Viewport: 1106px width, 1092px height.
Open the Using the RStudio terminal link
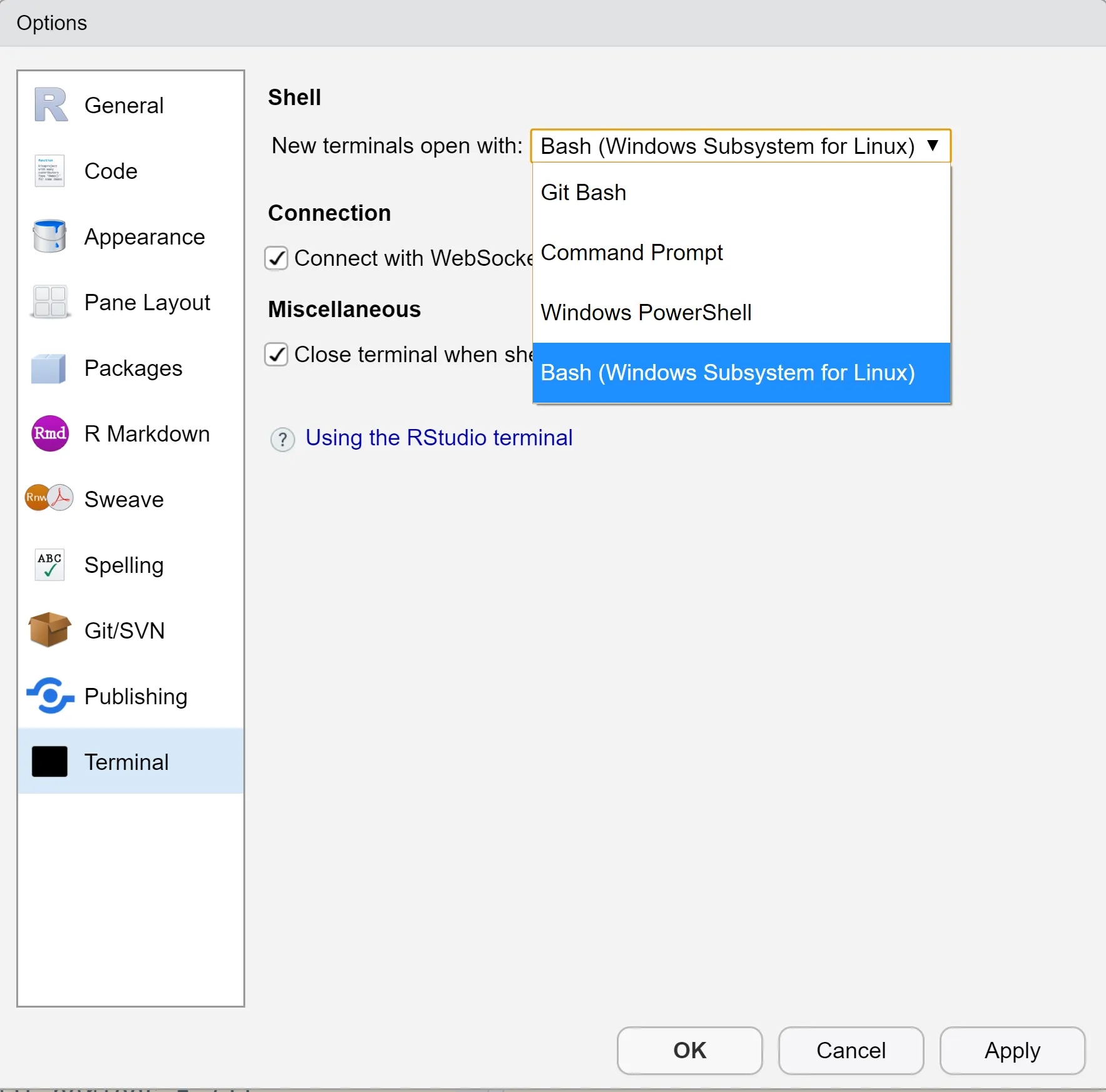click(439, 438)
